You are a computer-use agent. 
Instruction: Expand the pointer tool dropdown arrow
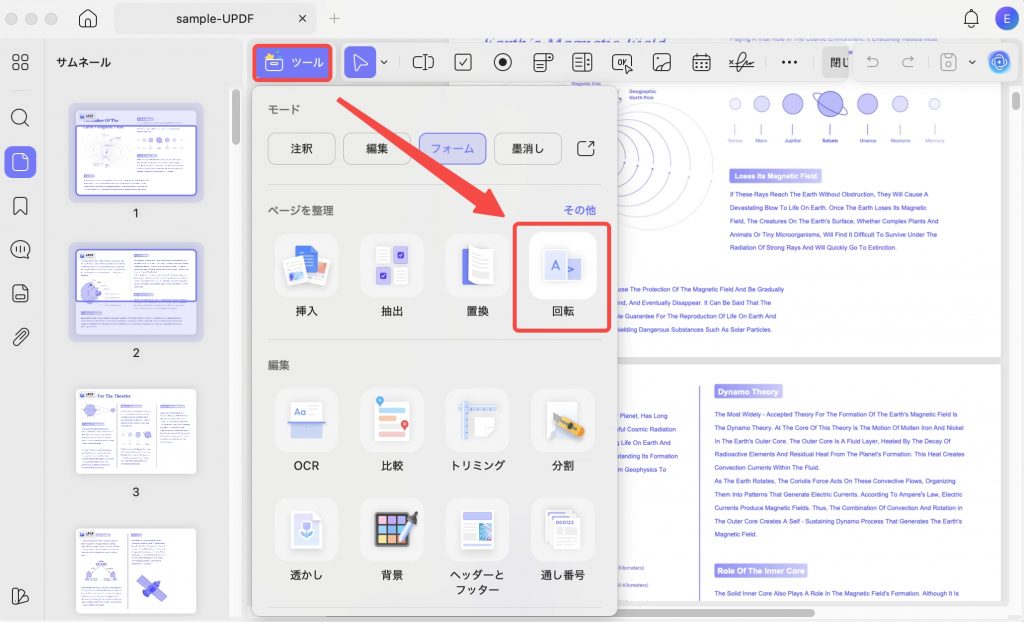384,63
